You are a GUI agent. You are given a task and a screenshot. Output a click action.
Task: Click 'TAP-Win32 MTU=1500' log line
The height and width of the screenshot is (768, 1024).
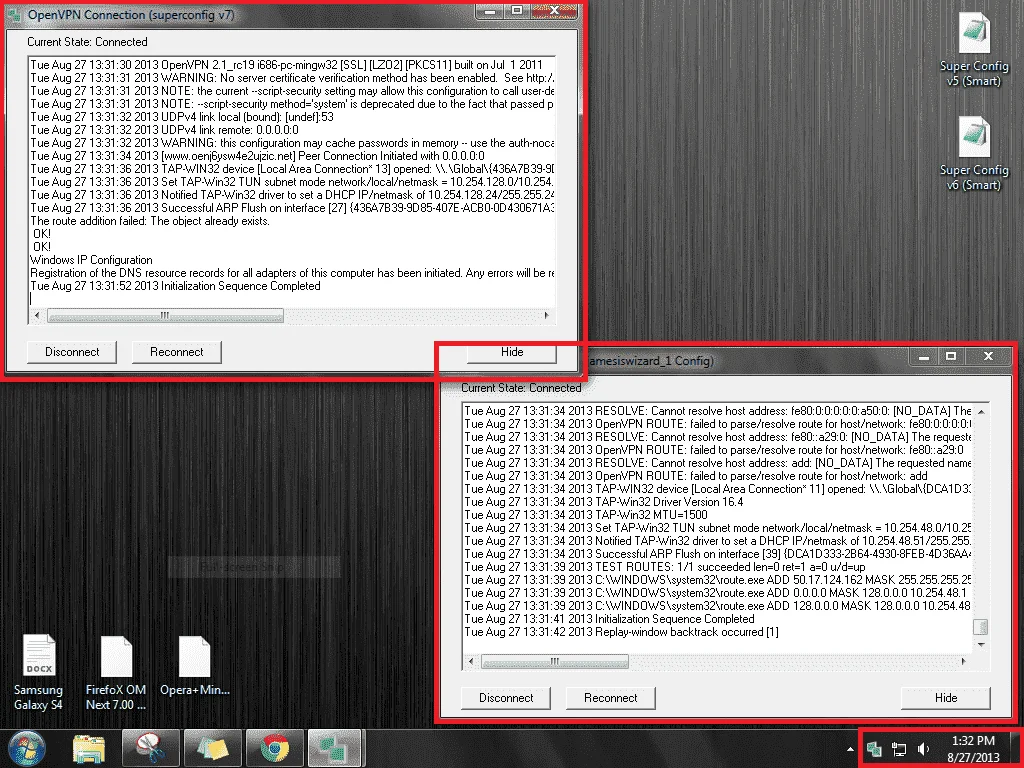(x=586, y=515)
